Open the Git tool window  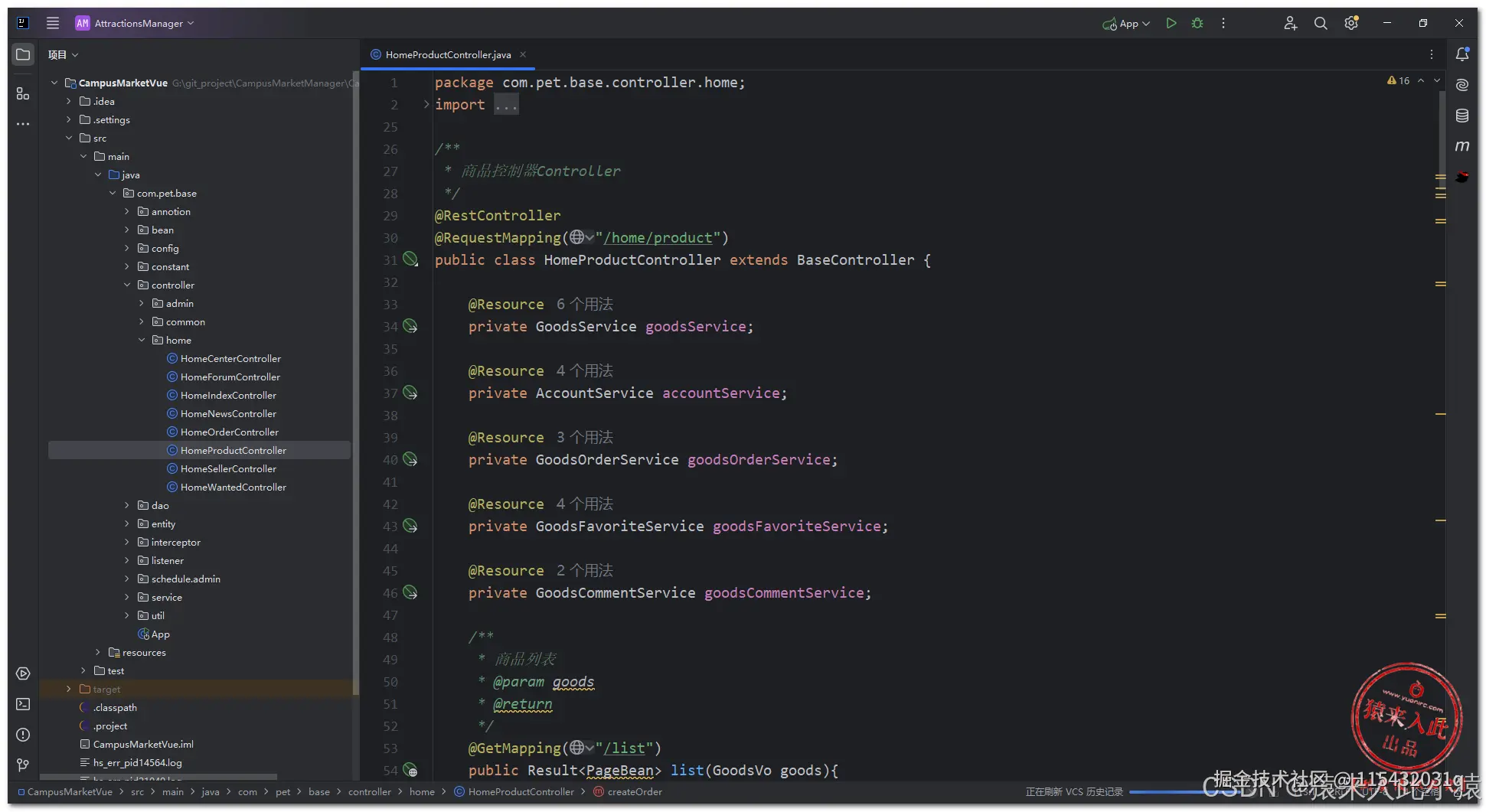[23, 765]
